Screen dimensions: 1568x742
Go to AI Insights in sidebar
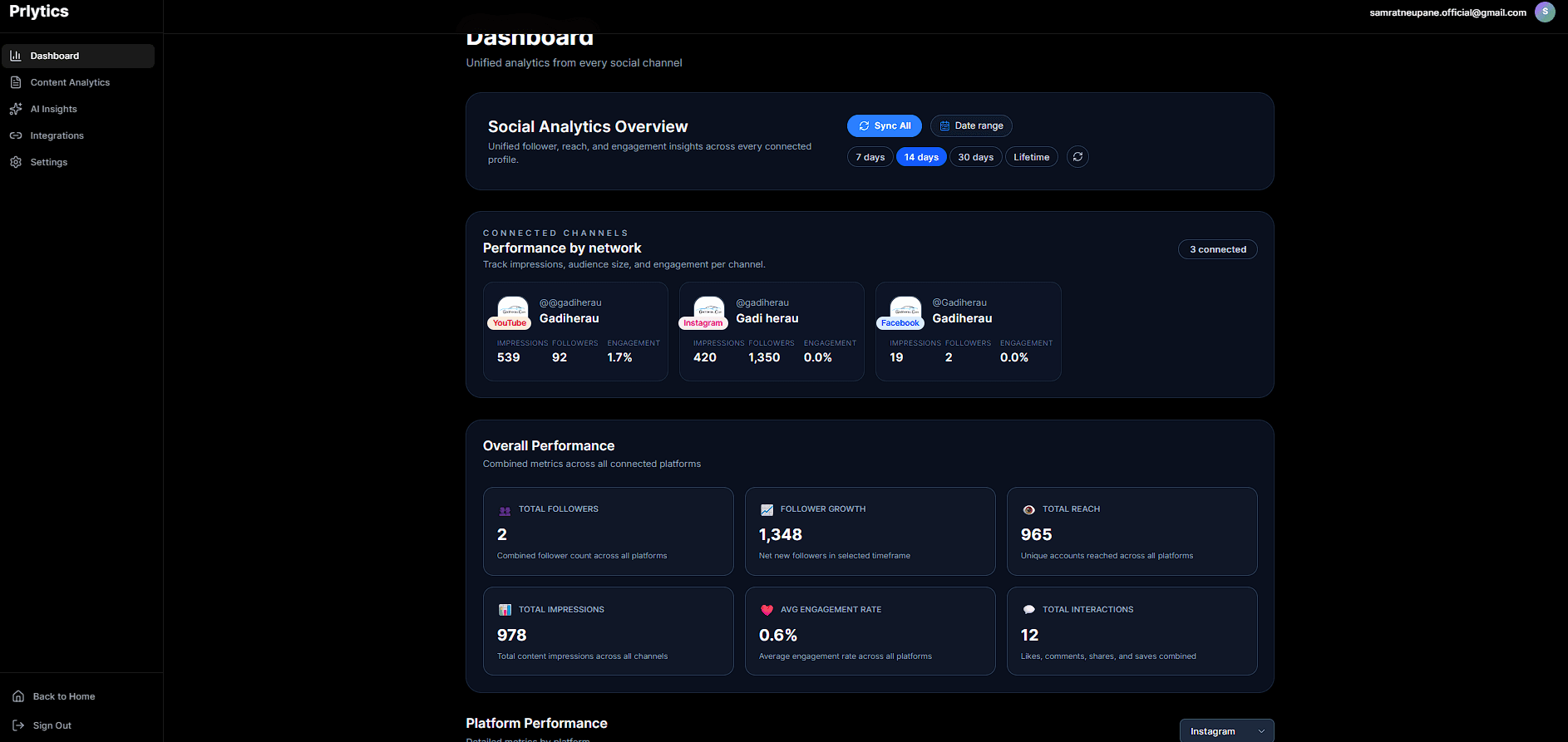click(53, 109)
